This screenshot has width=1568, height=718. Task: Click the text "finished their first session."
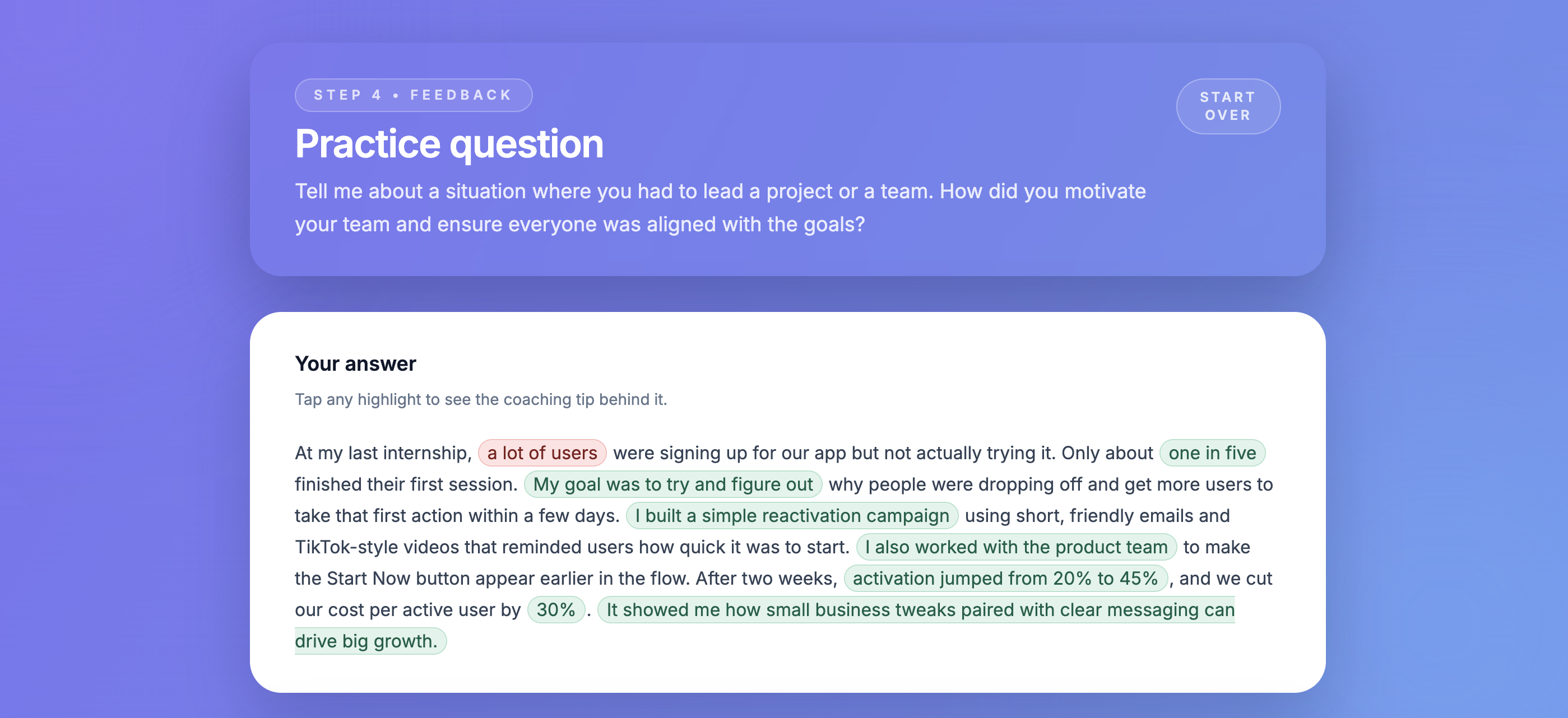pos(406,484)
